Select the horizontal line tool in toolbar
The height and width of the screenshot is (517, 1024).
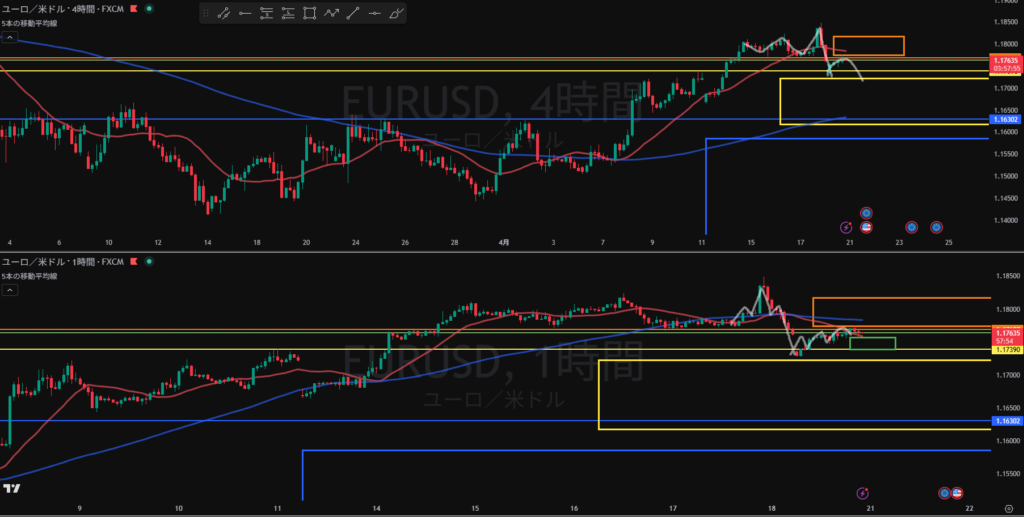click(375, 14)
